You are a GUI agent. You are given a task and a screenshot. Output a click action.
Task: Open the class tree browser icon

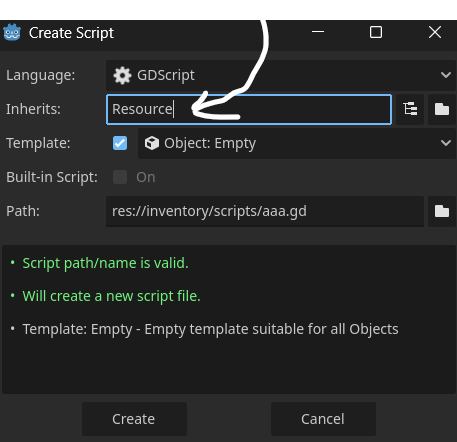(410, 109)
